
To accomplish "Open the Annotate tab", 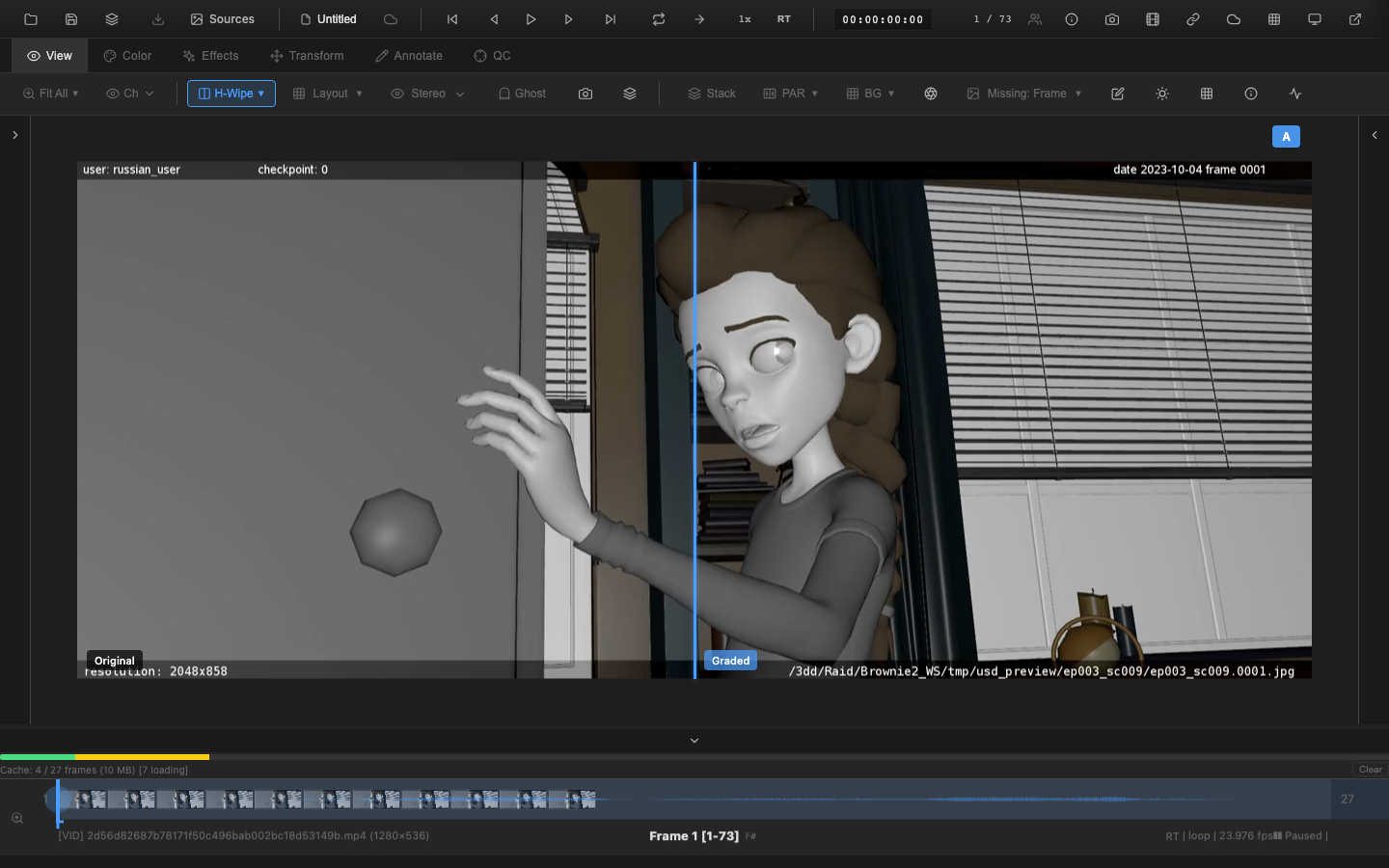I will pos(408,55).
